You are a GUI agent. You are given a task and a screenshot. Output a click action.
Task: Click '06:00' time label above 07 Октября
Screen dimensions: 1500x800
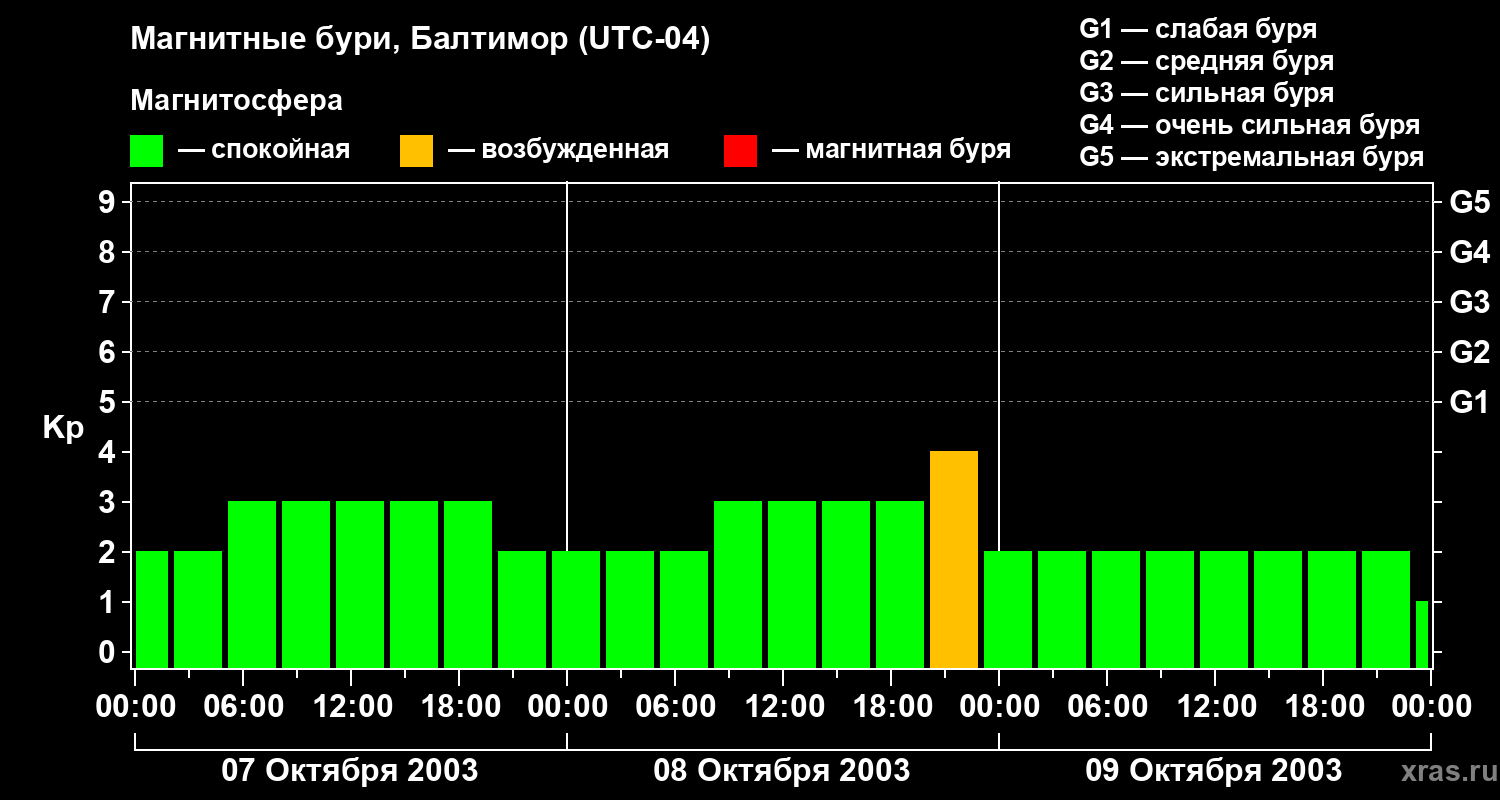pyautogui.click(x=243, y=707)
